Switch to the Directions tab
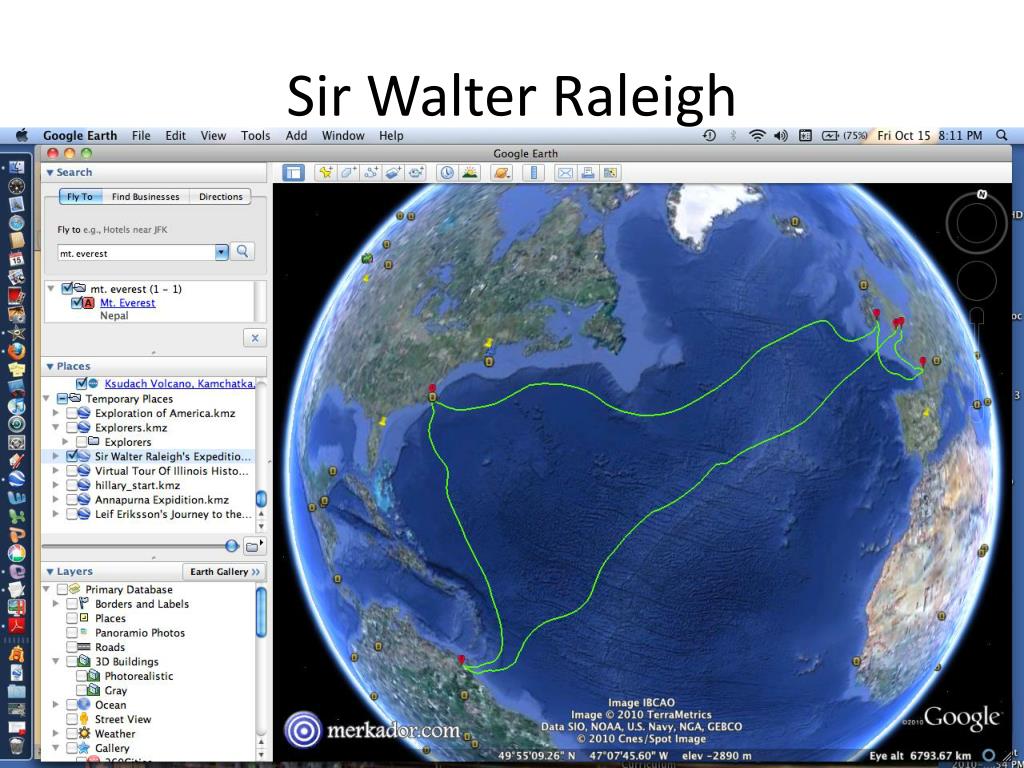1024x768 pixels. coord(221,197)
